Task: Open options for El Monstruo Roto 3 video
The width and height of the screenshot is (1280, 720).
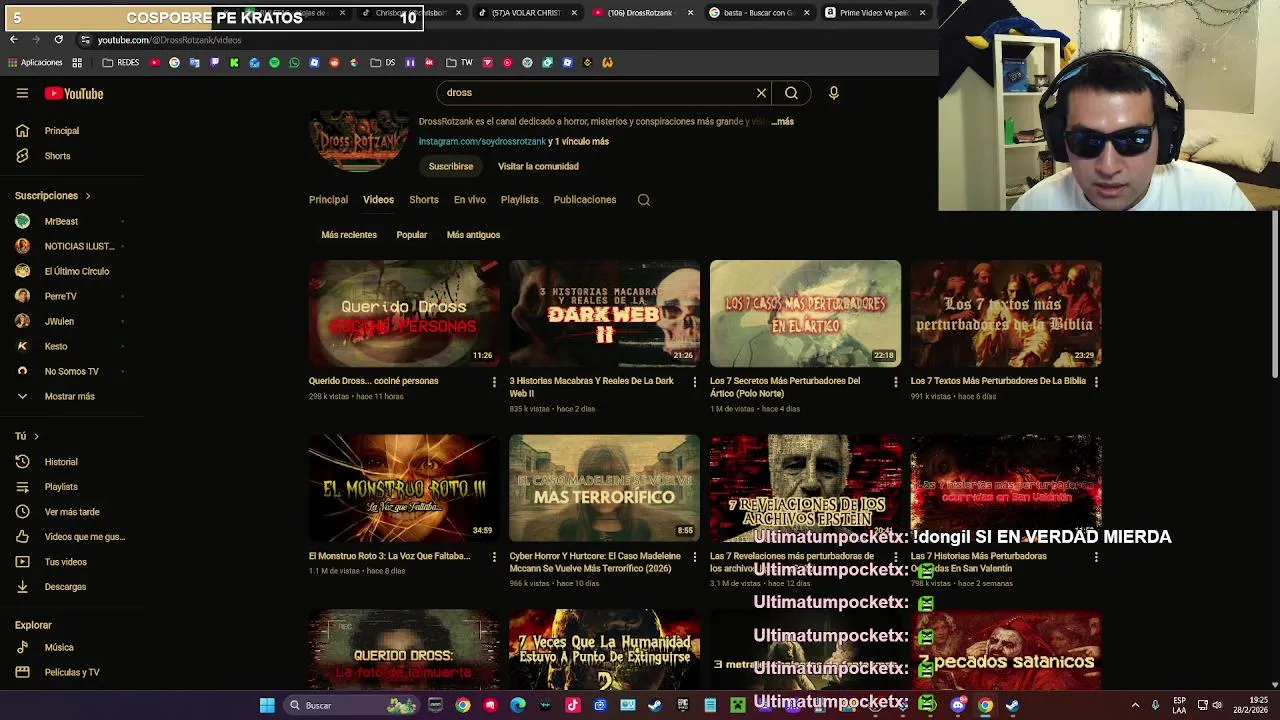Action: pyautogui.click(x=494, y=557)
